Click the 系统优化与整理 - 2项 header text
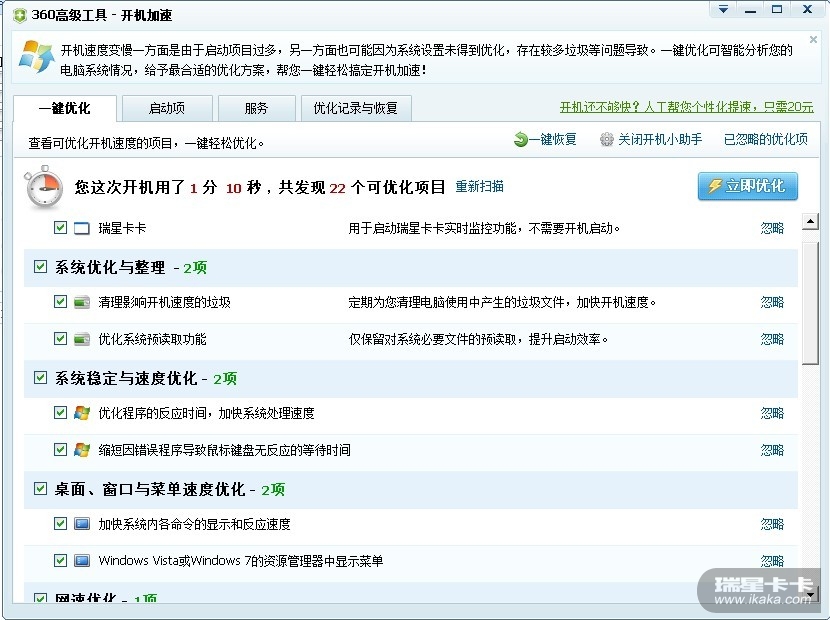The width and height of the screenshot is (830, 620). click(131, 267)
